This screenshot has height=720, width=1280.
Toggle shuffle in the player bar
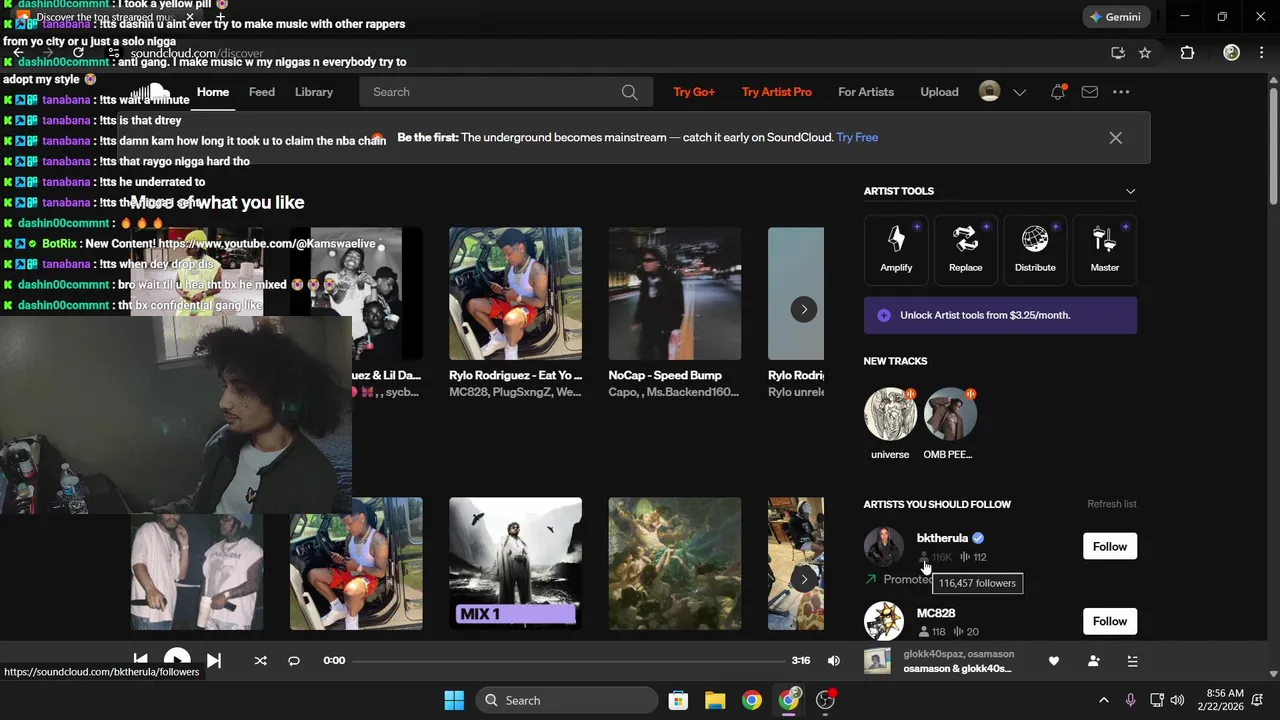click(260, 660)
